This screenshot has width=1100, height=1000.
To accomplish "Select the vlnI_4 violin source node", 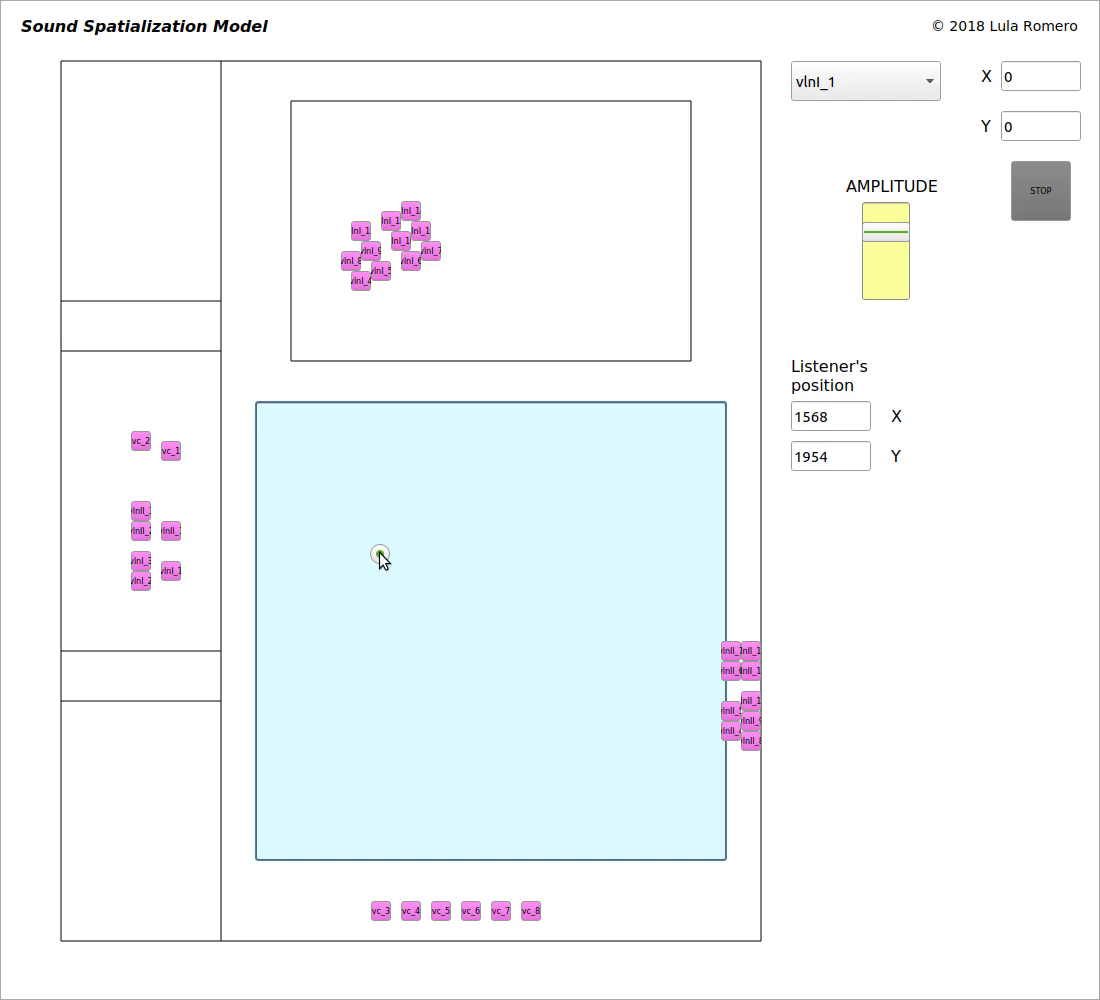I will click(360, 282).
